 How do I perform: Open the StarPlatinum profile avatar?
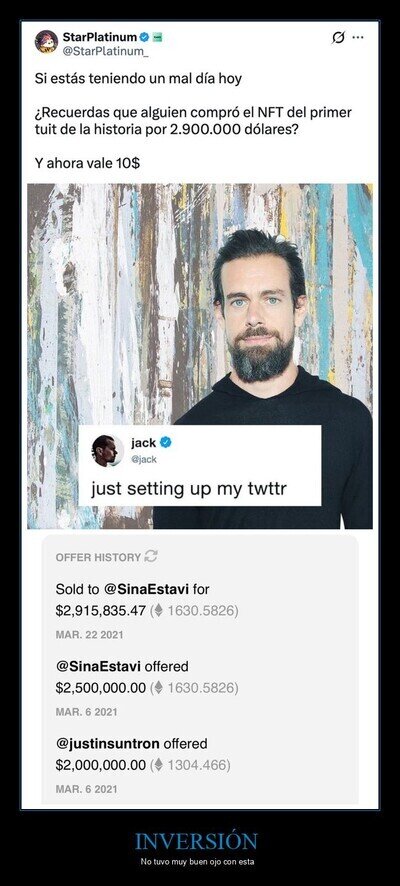[x=46, y=42]
